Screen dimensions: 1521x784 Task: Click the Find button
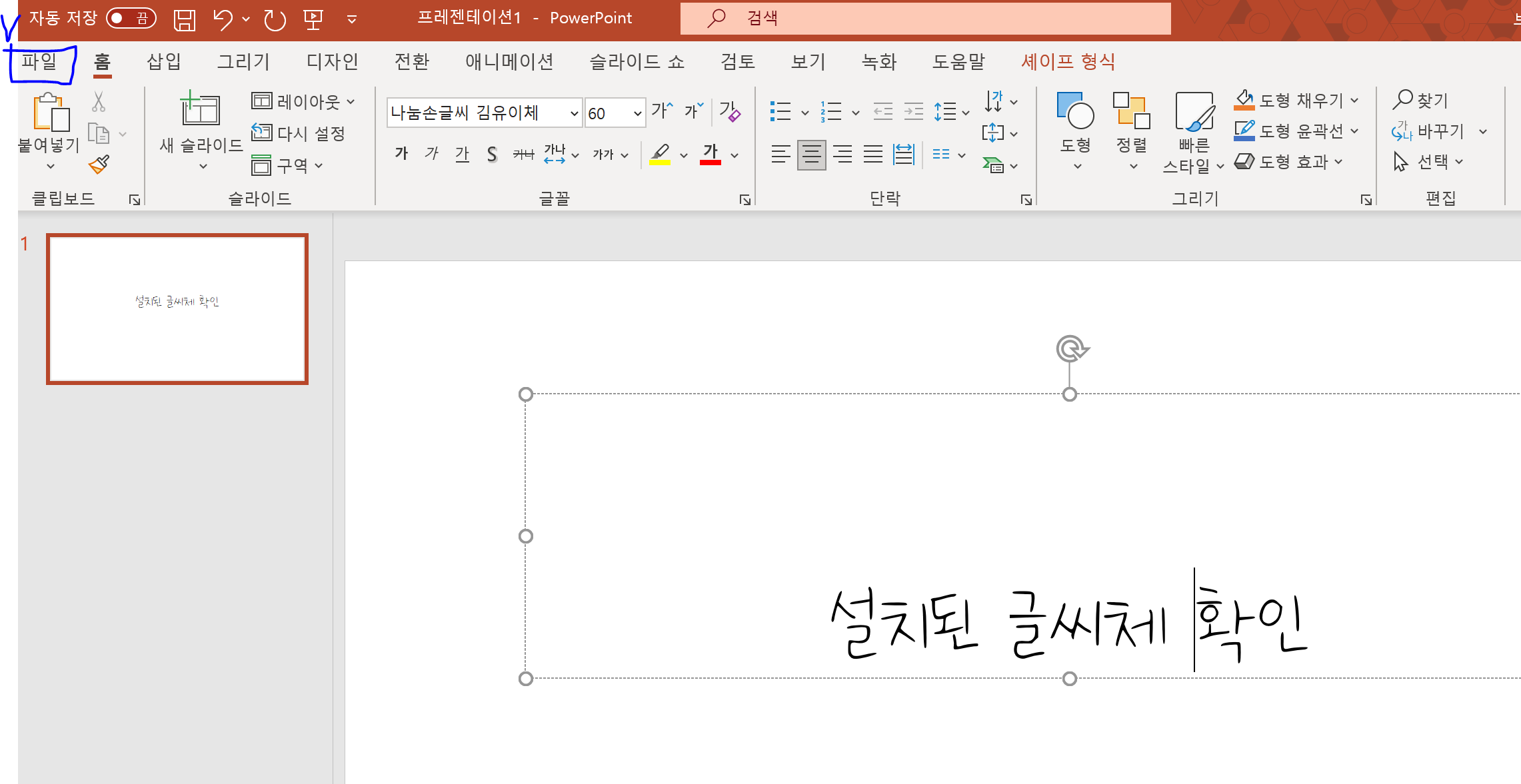1421,100
